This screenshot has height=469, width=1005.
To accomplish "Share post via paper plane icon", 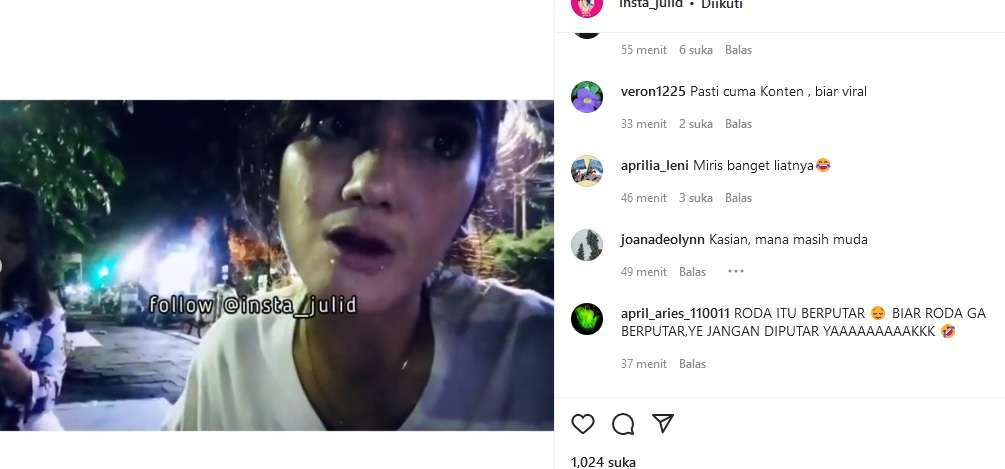I will click(663, 423).
